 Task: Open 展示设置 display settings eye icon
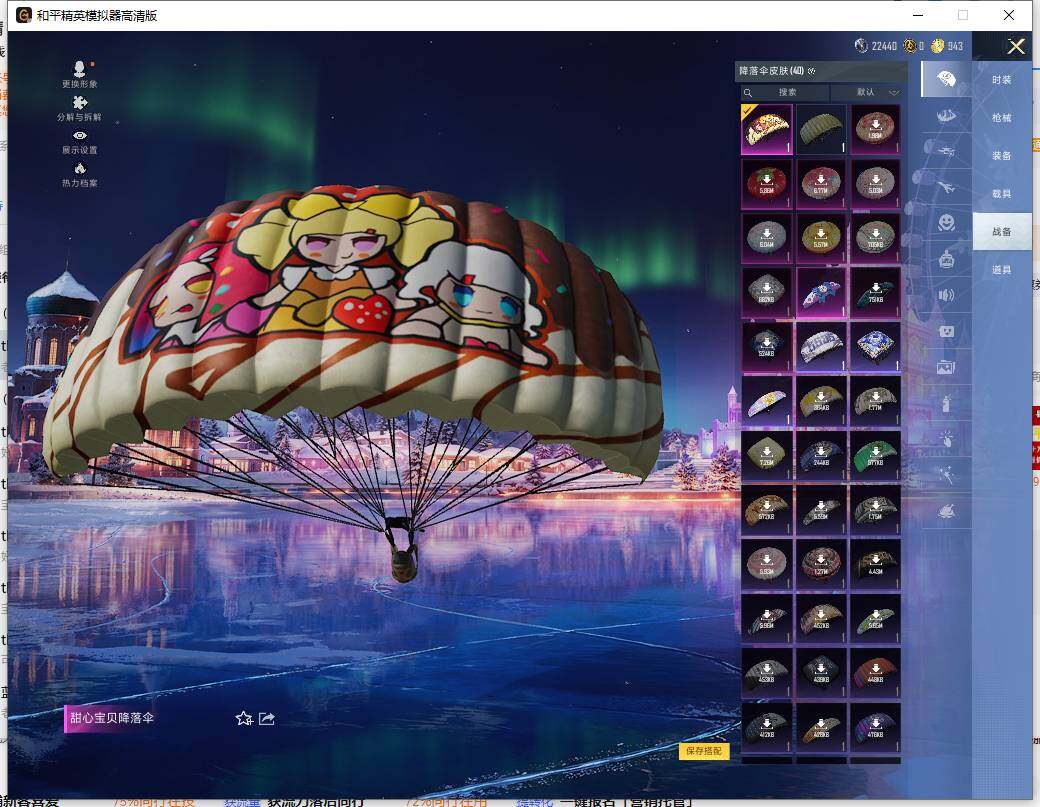79,135
